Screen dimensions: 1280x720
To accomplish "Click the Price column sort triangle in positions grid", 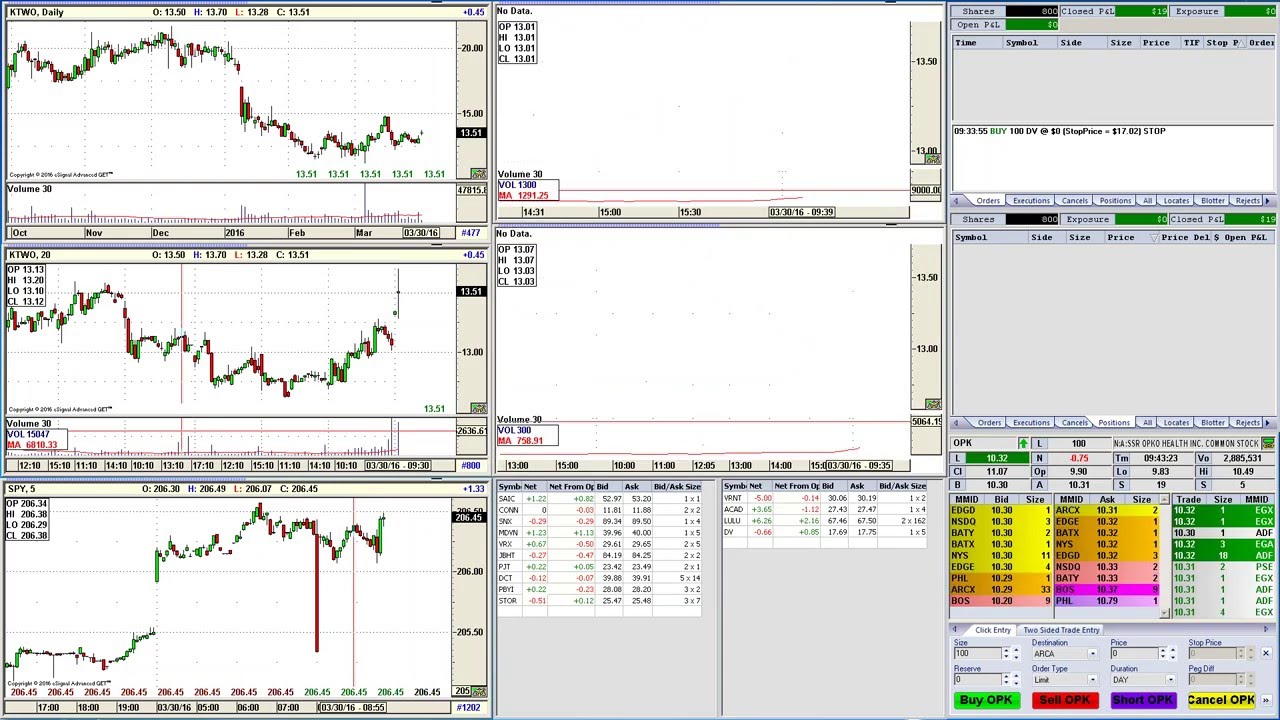I will click(x=1154, y=238).
